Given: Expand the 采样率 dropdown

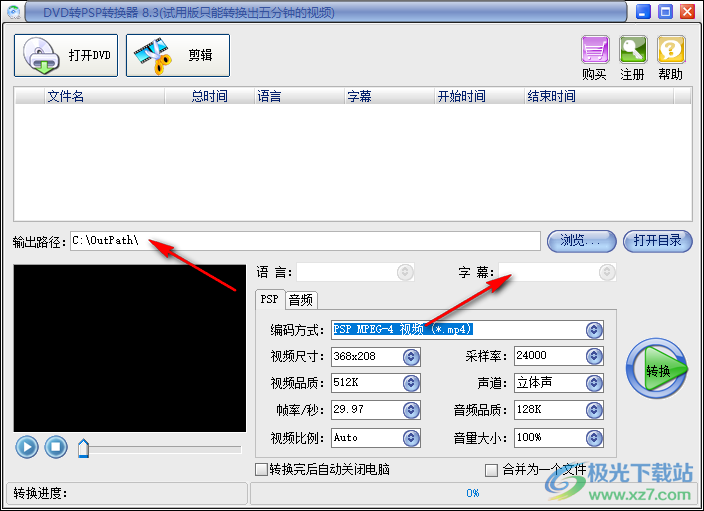Looking at the screenshot, I should [x=594, y=356].
